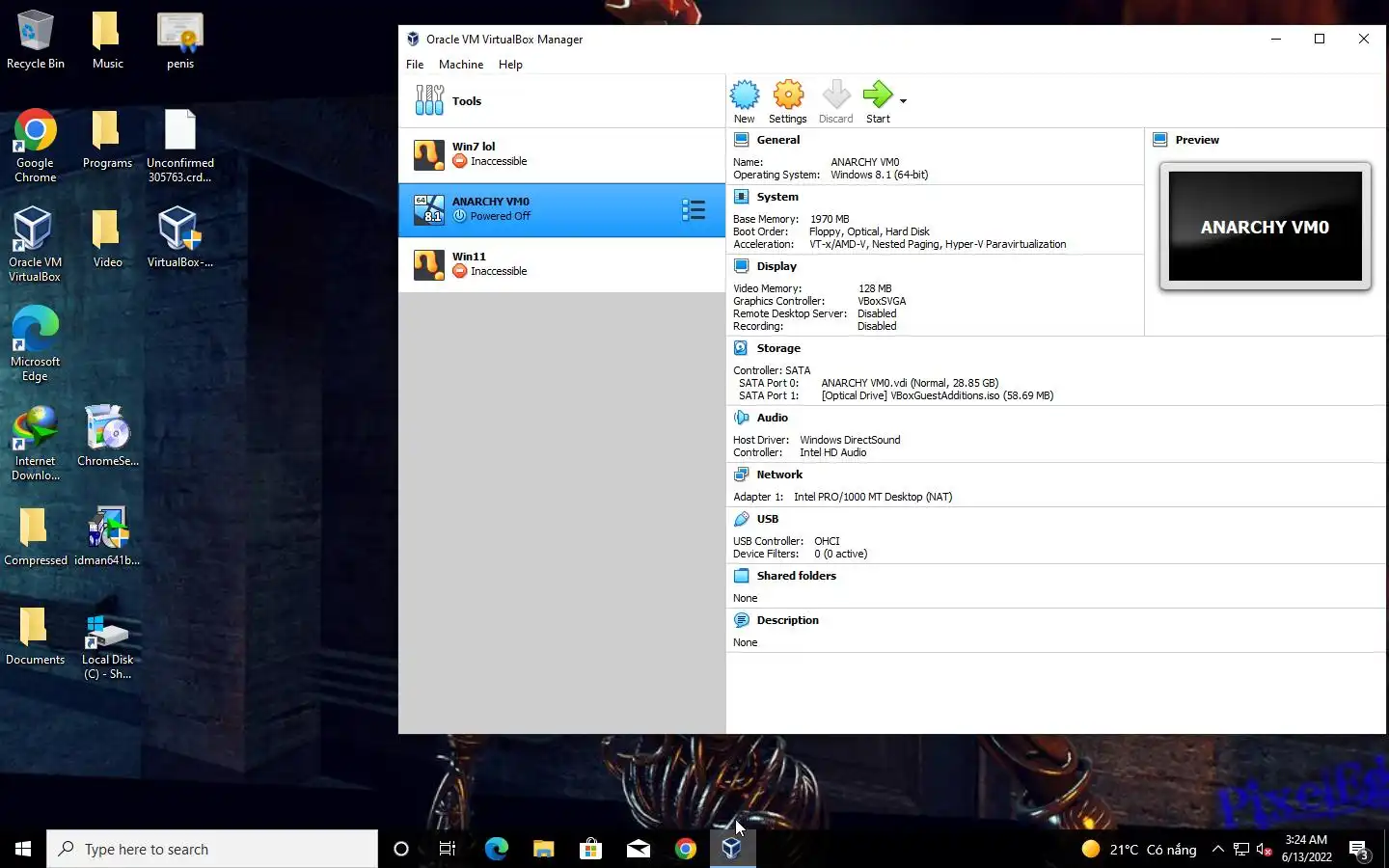1389x868 pixels.
Task: Open the Local Disk (C) shortcut
Action: tap(107, 647)
